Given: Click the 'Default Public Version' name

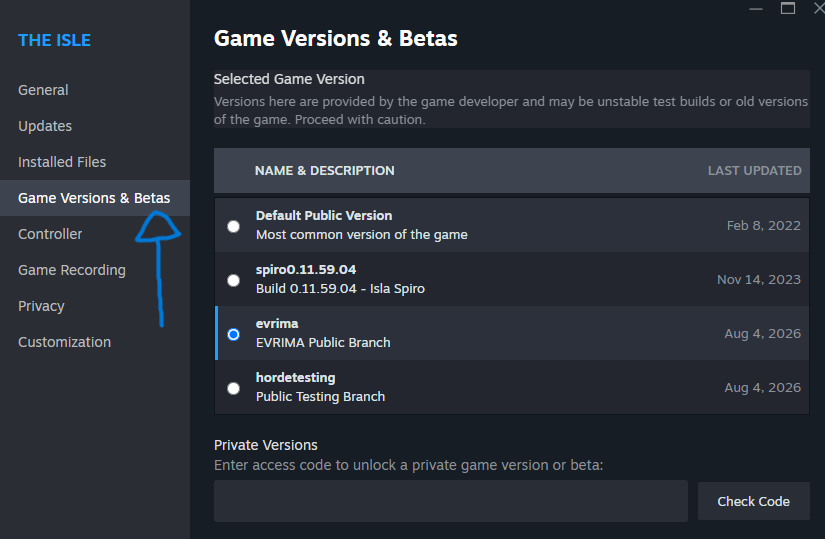Looking at the screenshot, I should point(324,216).
